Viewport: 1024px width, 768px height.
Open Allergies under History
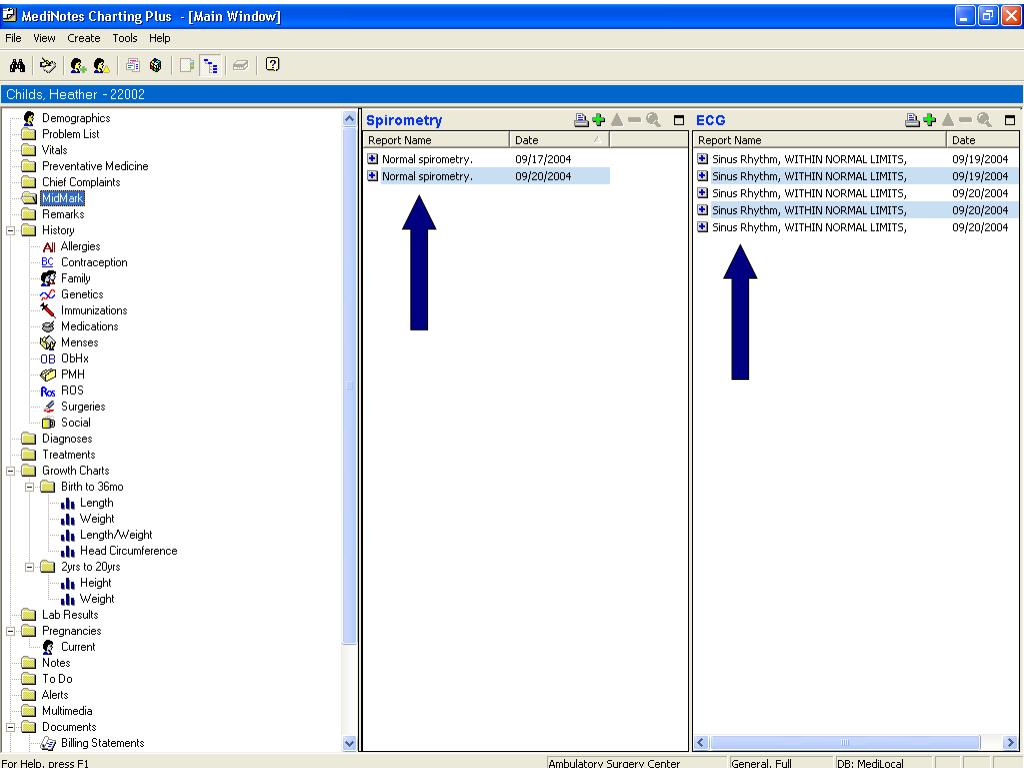pyautogui.click(x=80, y=246)
